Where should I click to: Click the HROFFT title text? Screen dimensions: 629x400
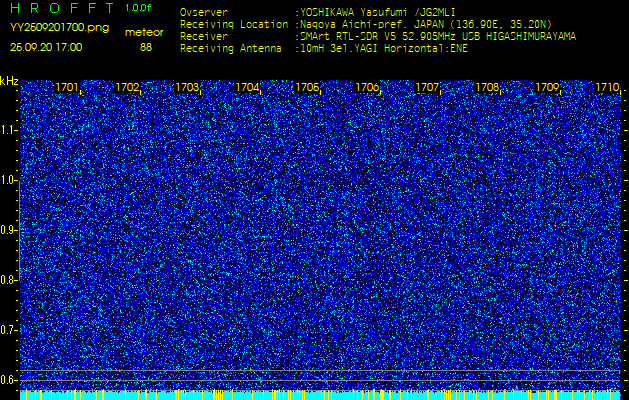pos(64,8)
